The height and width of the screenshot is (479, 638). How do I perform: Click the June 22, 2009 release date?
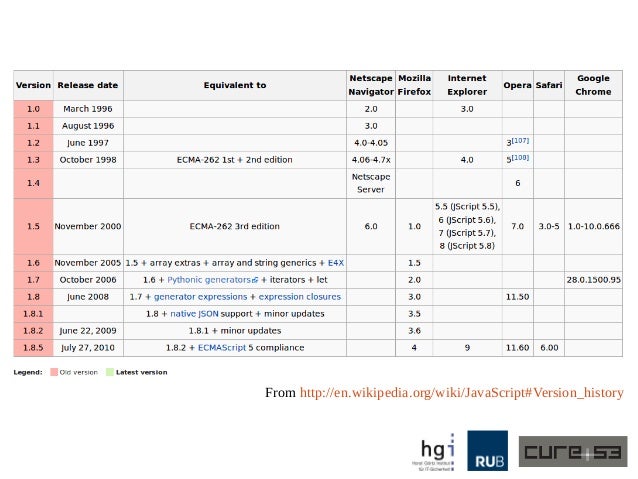pyautogui.click(x=88, y=331)
